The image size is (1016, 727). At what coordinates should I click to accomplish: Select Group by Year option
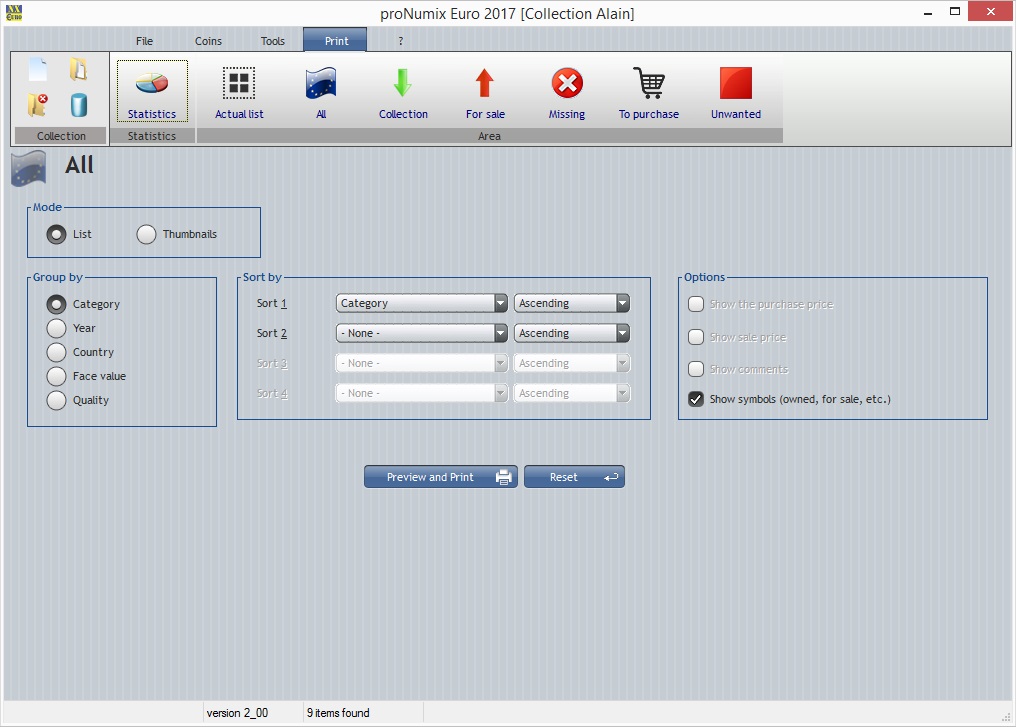pyautogui.click(x=57, y=328)
